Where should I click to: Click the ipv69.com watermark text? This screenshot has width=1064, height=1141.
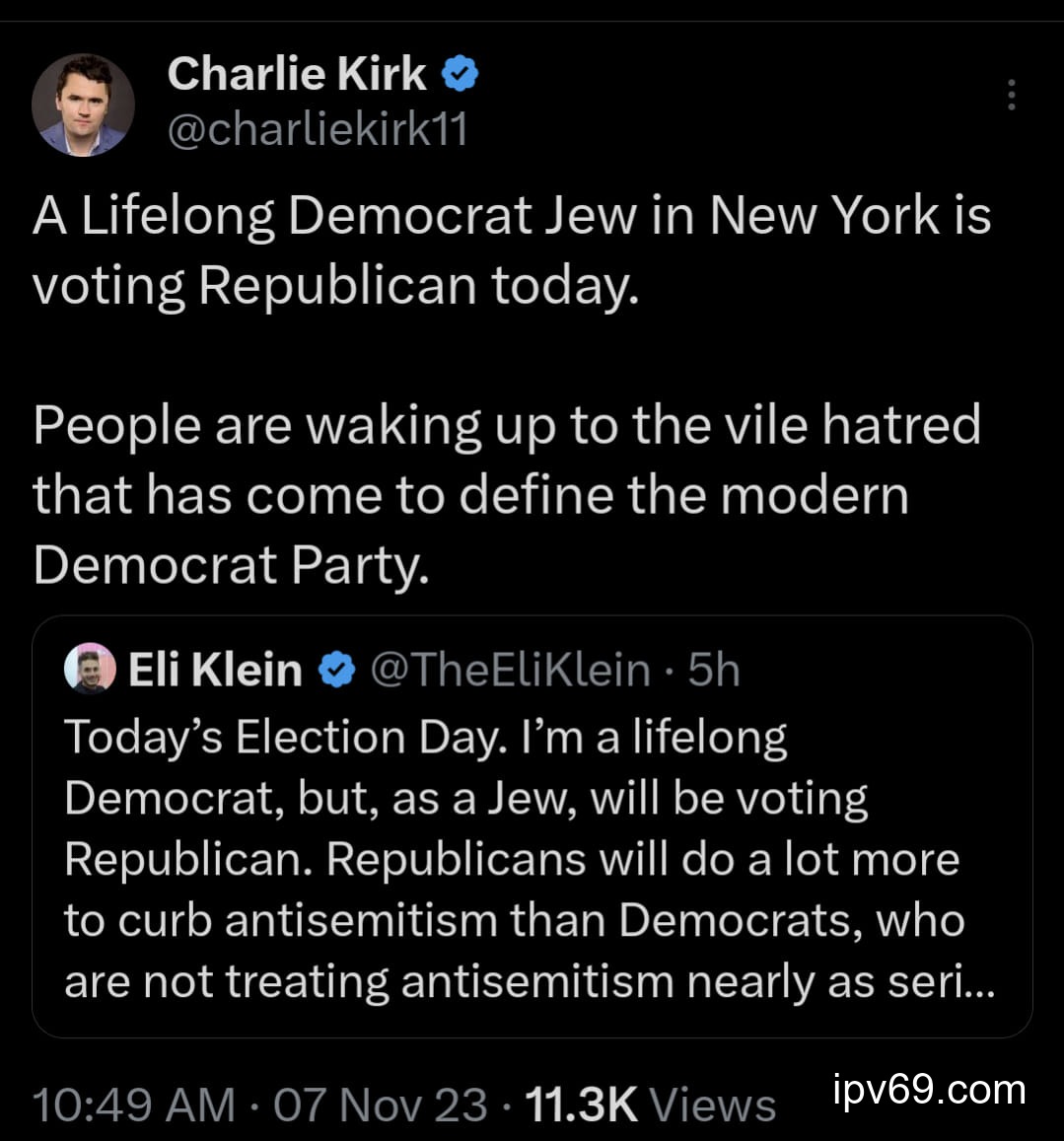[x=929, y=1090]
